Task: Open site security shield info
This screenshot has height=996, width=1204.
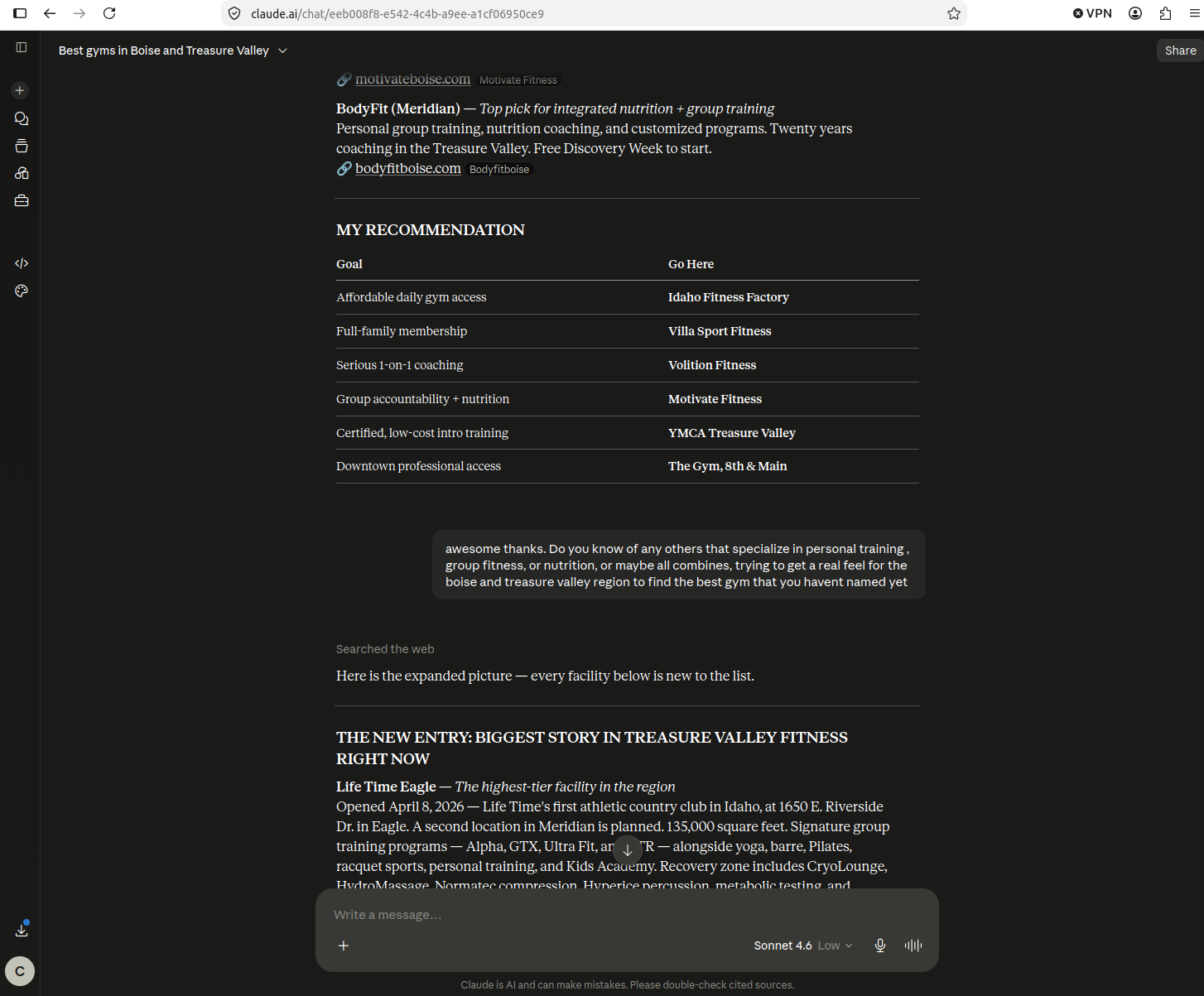Action: coord(234,13)
